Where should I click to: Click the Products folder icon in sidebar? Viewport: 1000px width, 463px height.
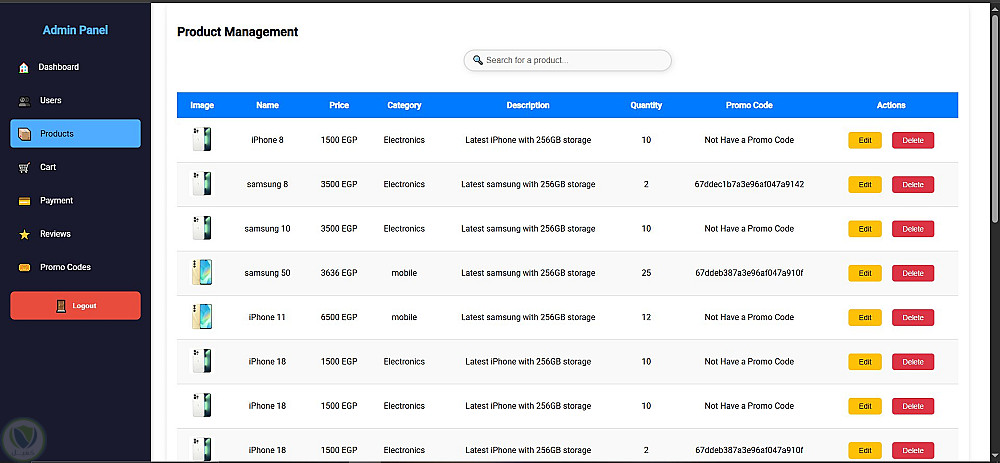pos(25,134)
